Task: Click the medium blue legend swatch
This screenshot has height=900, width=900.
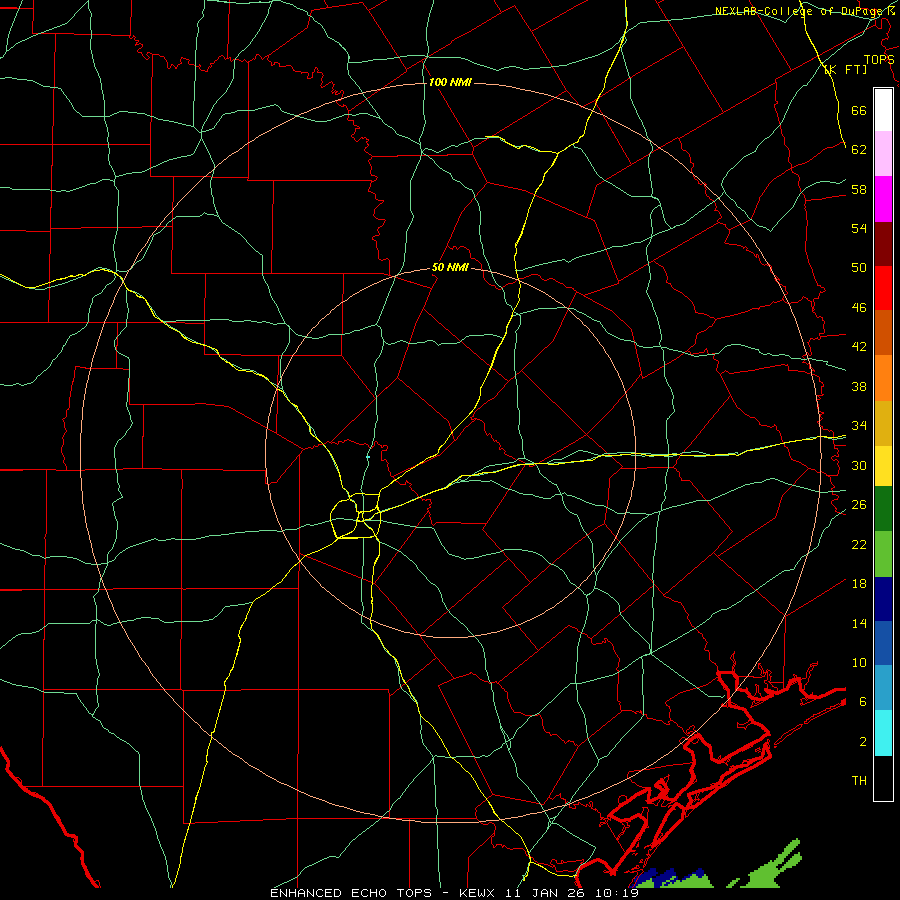Action: coord(883,643)
